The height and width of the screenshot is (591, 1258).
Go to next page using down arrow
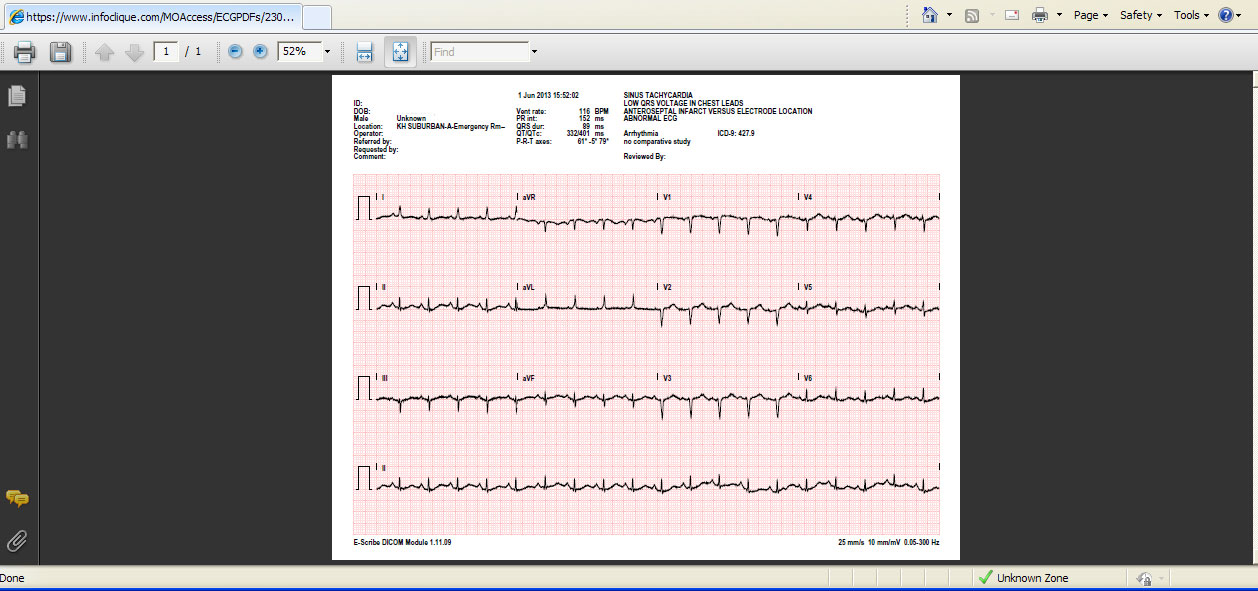coord(134,52)
